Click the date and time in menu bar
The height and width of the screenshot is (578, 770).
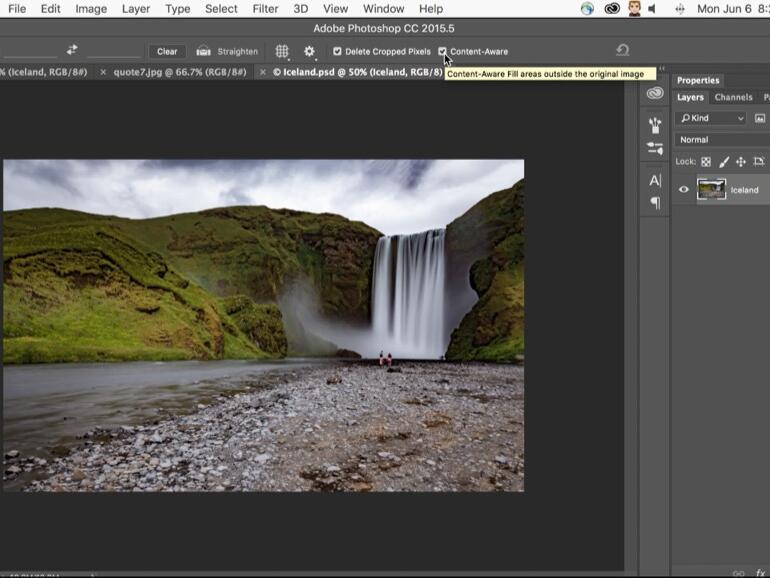[x=733, y=9]
